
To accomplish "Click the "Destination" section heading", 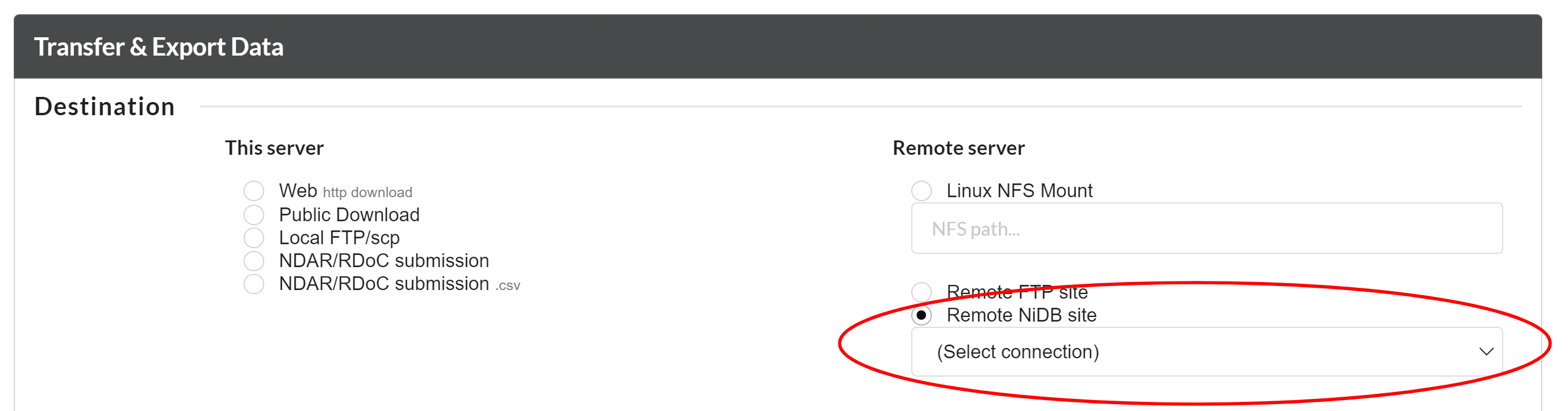I will (x=105, y=107).
